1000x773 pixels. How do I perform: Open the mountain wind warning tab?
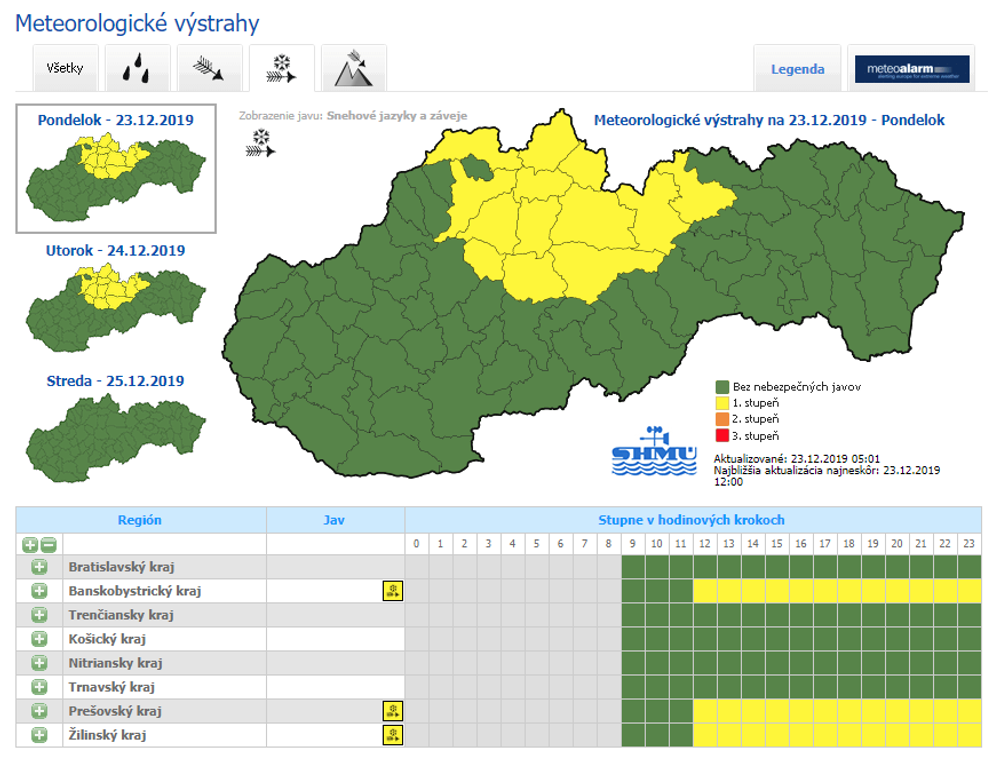pos(354,70)
